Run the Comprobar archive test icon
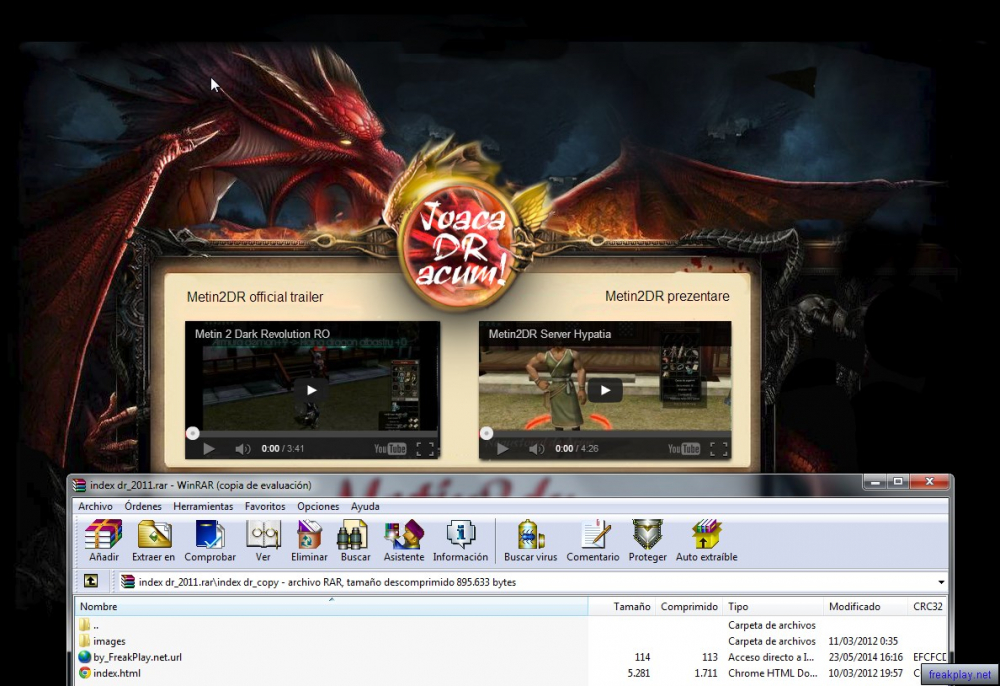The width and height of the screenshot is (1000, 686). [x=210, y=539]
